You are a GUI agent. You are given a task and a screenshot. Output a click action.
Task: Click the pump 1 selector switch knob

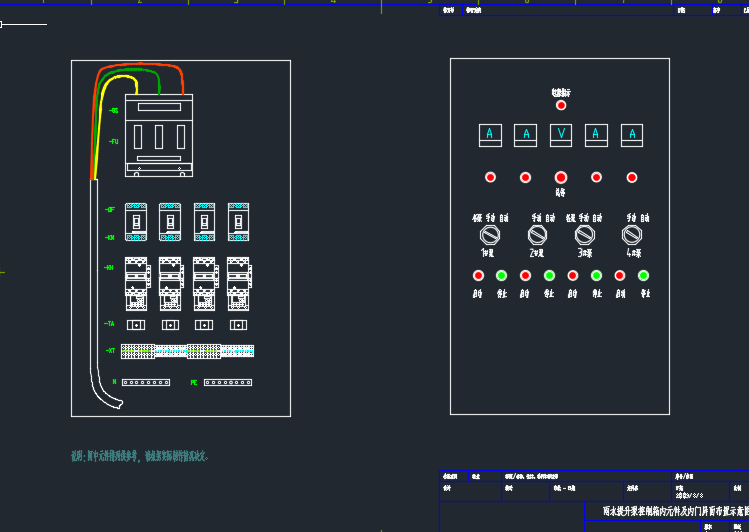click(x=490, y=235)
